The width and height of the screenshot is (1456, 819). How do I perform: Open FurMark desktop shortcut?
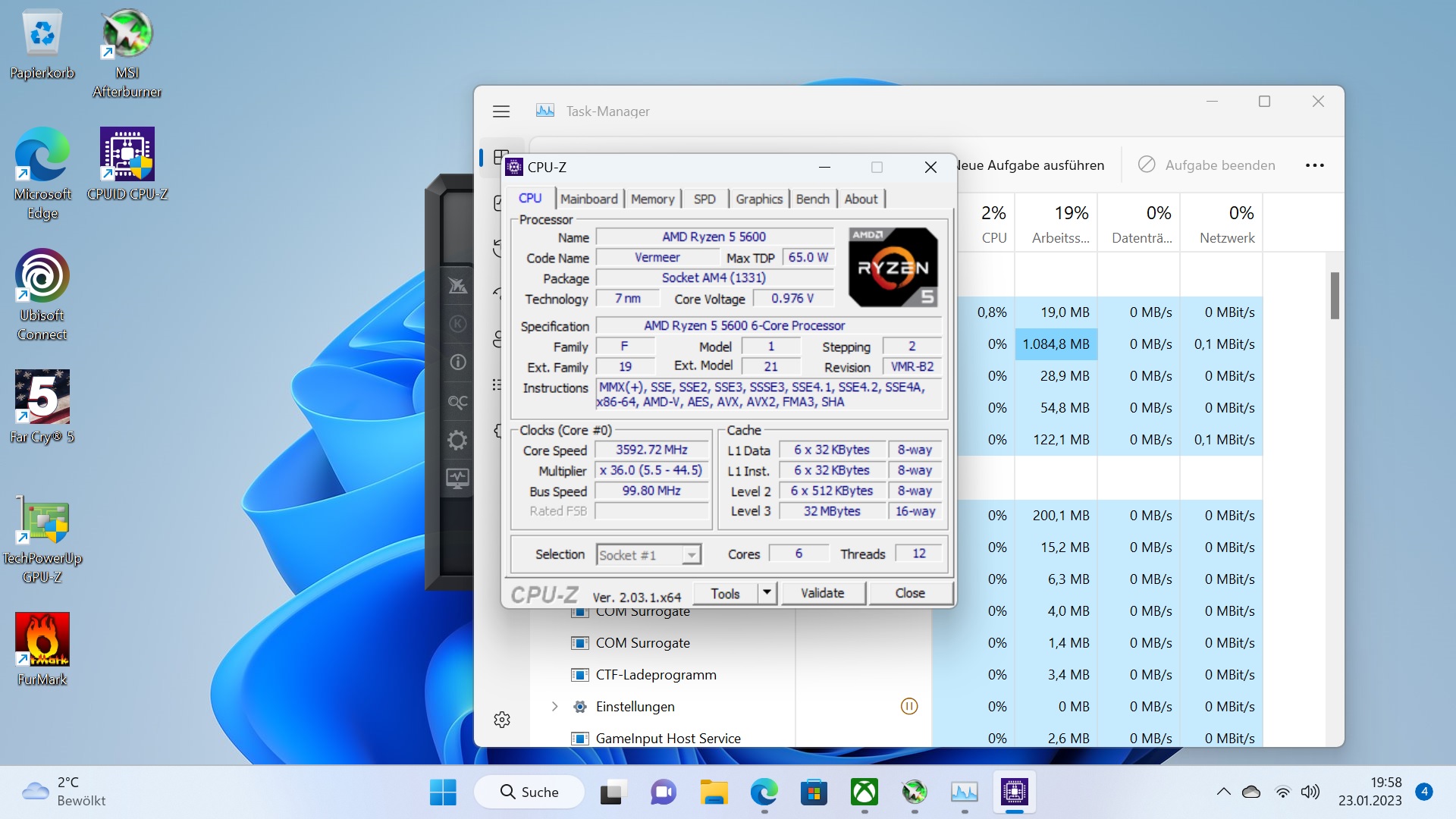(42, 649)
